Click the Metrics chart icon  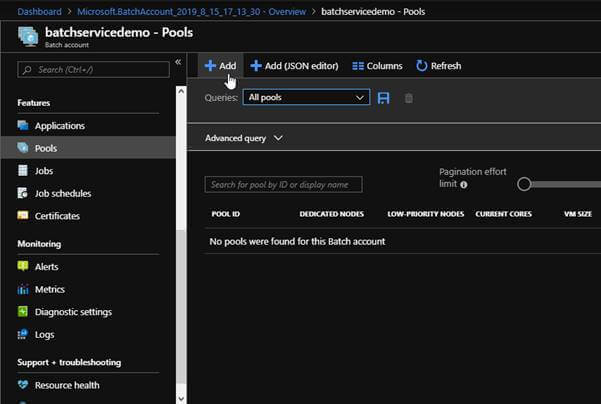[x=23, y=289]
